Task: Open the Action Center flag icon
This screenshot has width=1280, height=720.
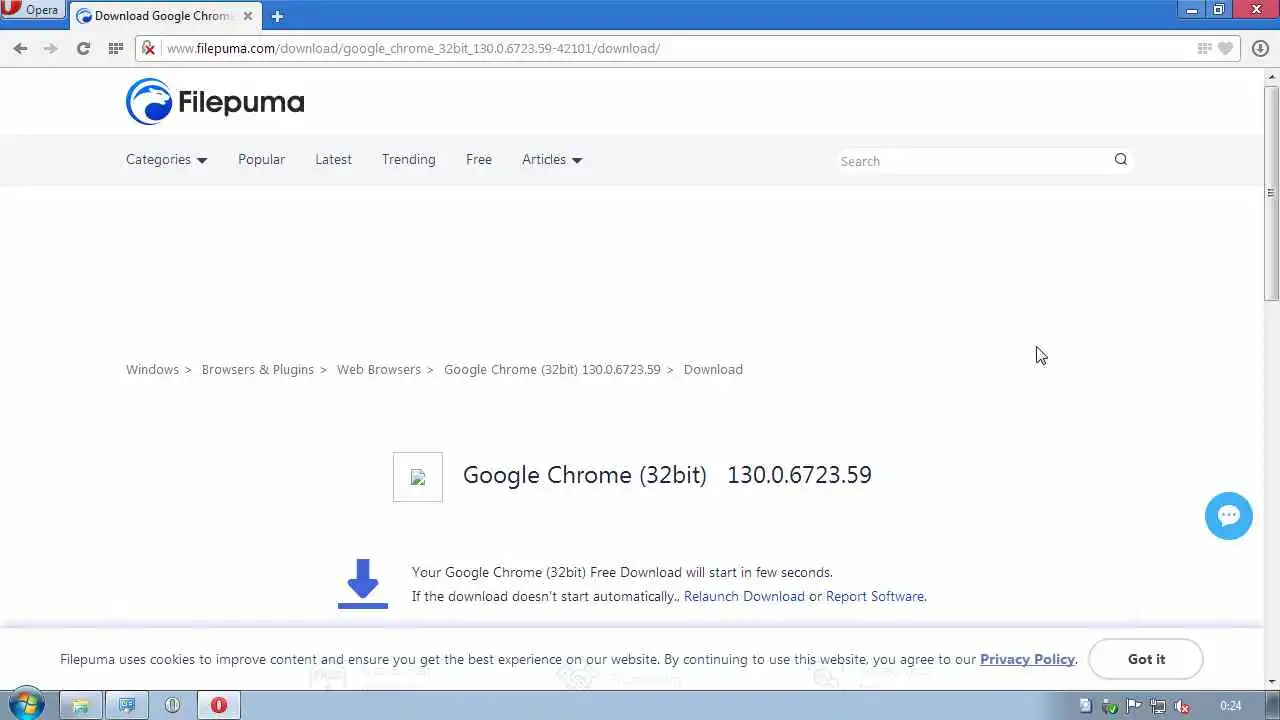Action: pos(1134,706)
